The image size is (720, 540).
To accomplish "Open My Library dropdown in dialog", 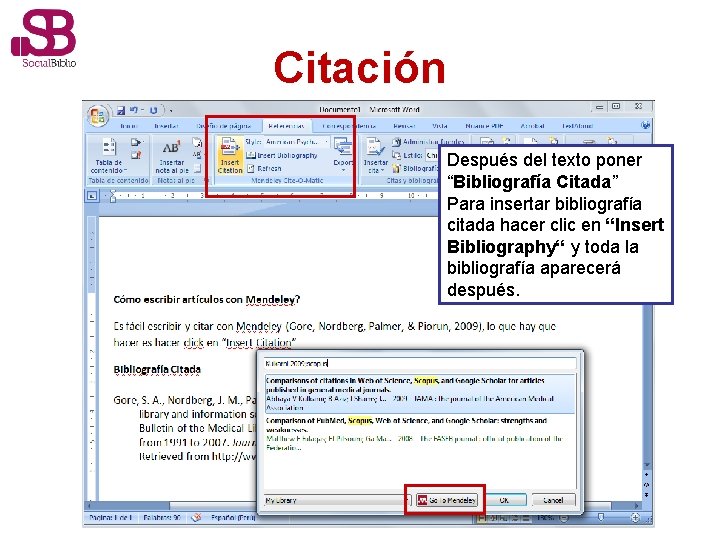I will [338, 501].
